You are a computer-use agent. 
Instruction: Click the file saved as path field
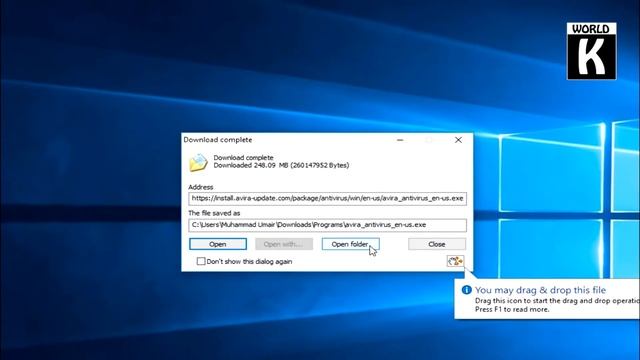click(327, 225)
